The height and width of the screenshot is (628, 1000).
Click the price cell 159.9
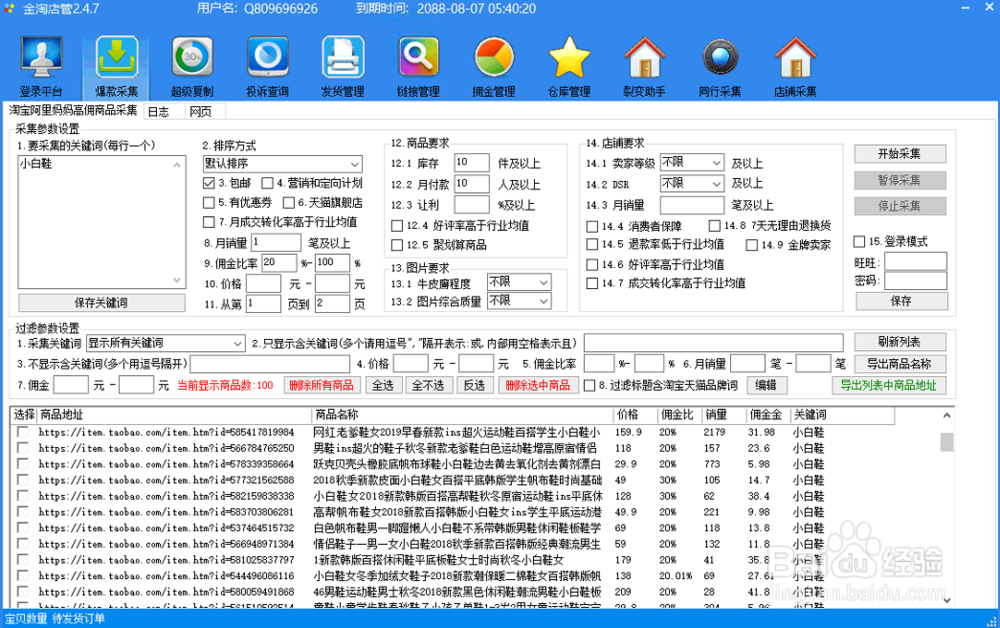[x=628, y=432]
